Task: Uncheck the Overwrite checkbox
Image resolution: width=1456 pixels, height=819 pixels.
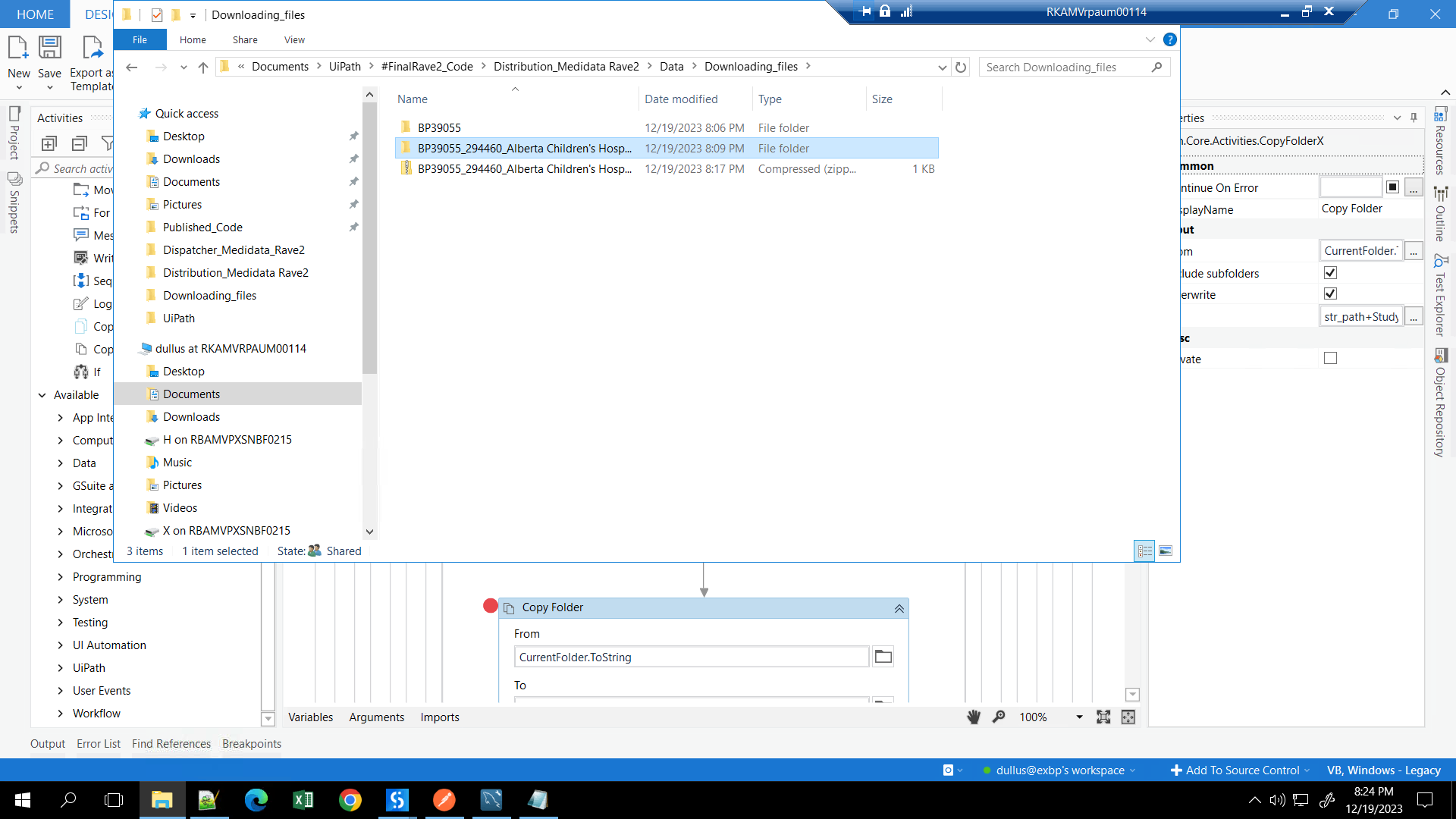Action: (1330, 294)
